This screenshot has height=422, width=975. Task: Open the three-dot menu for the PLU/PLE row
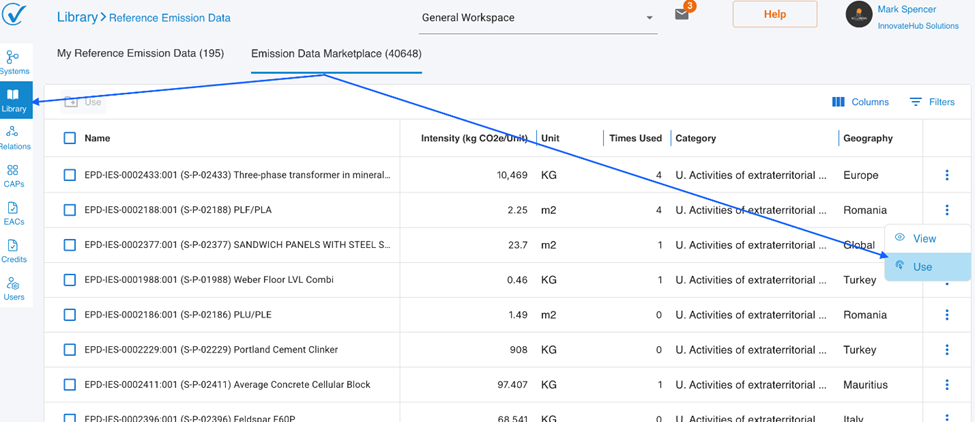pos(946,315)
